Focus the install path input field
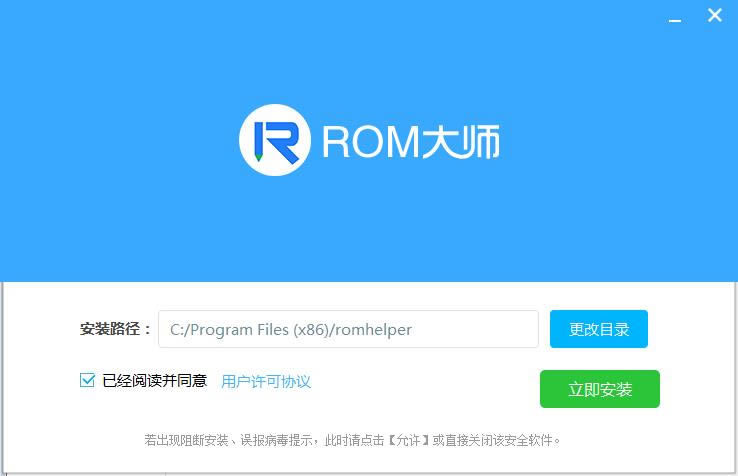Viewport: 738px width, 476px height. [x=348, y=329]
